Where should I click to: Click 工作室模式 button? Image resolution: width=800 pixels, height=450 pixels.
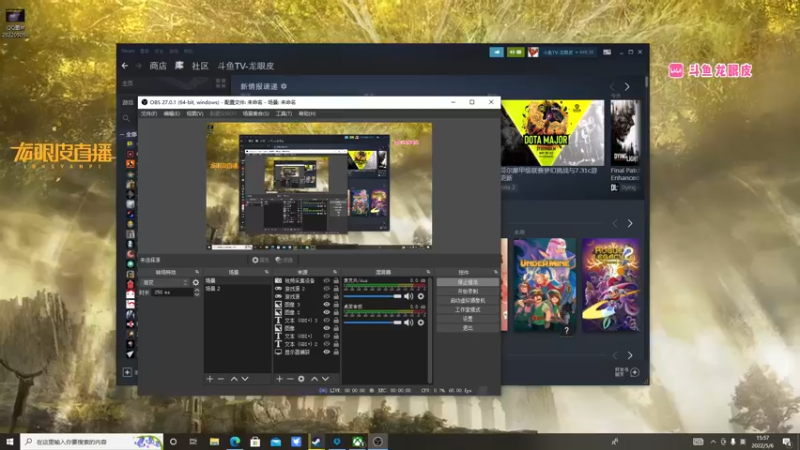coord(467,310)
